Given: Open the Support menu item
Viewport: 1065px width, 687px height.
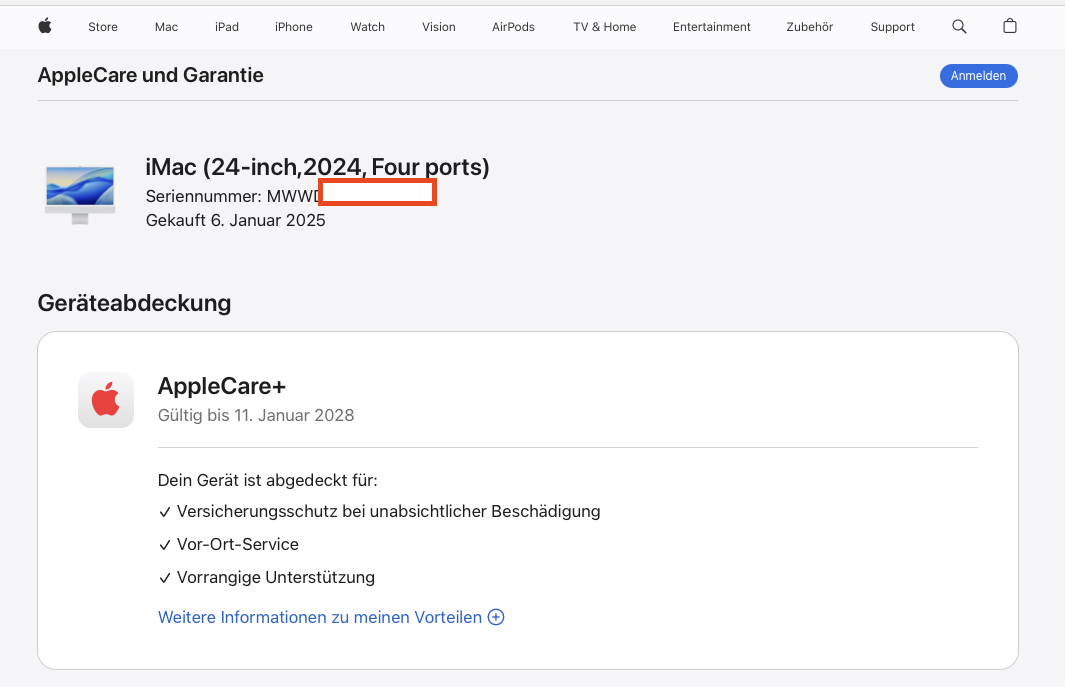Looking at the screenshot, I should click(892, 27).
